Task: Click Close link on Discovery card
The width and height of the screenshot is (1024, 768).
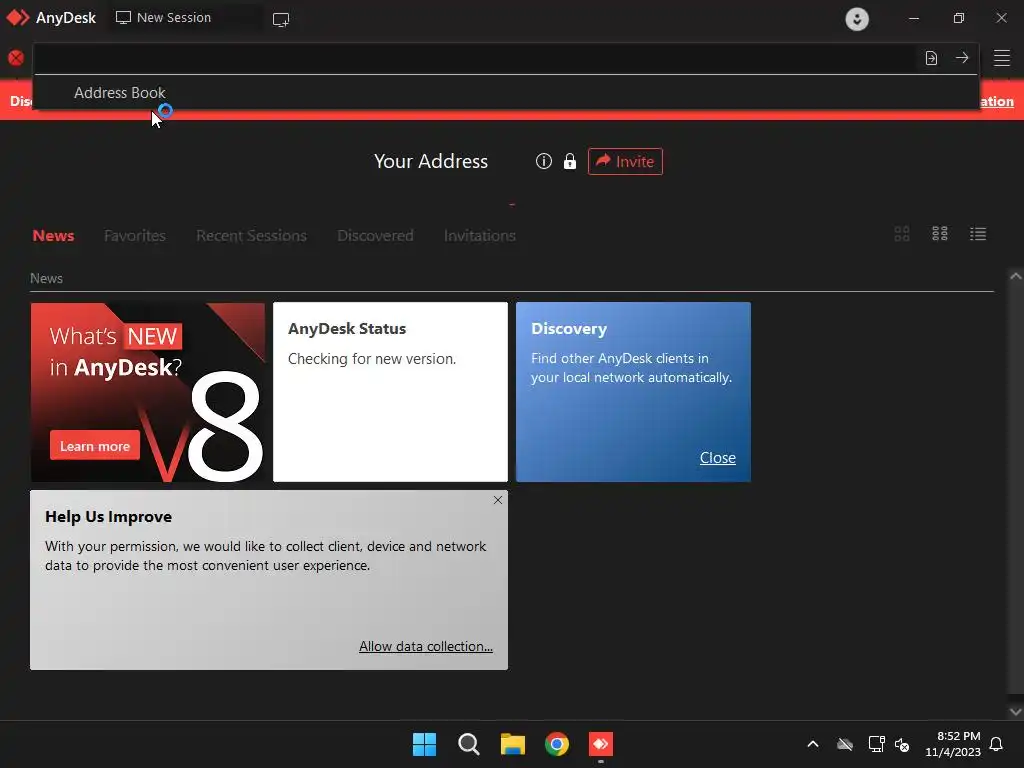Action: tap(718, 458)
